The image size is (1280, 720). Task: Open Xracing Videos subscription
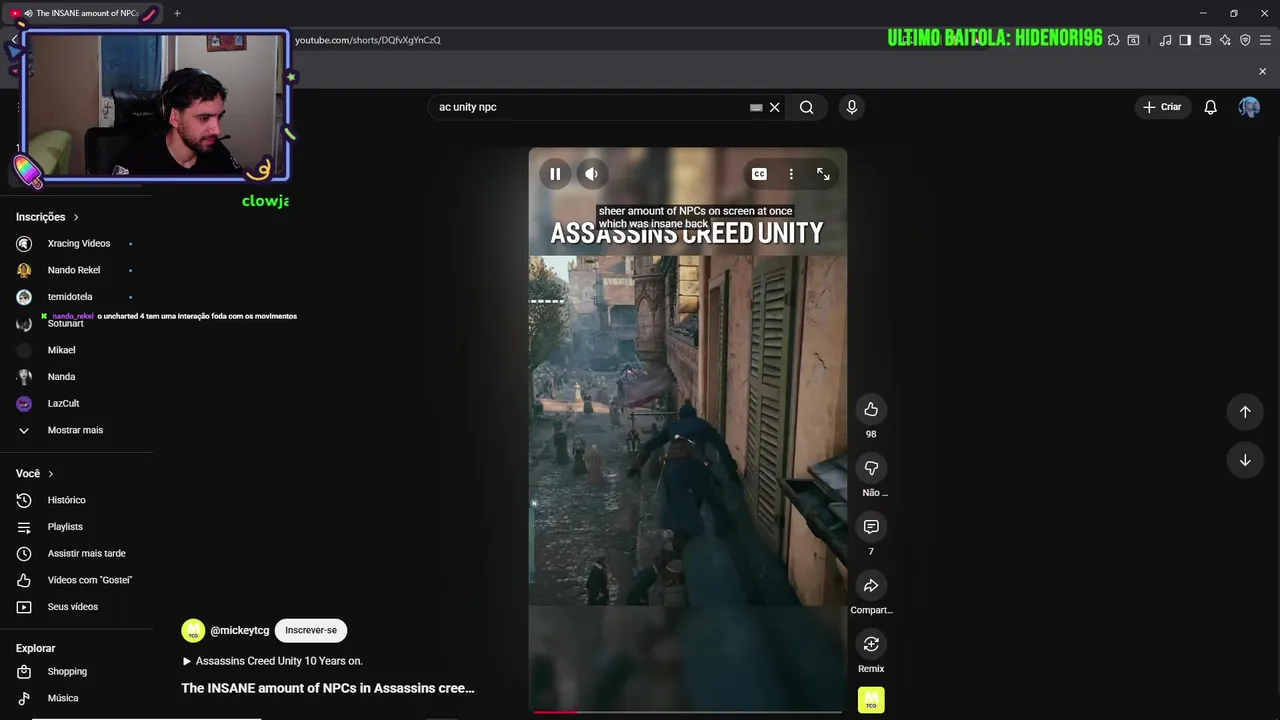[78, 243]
